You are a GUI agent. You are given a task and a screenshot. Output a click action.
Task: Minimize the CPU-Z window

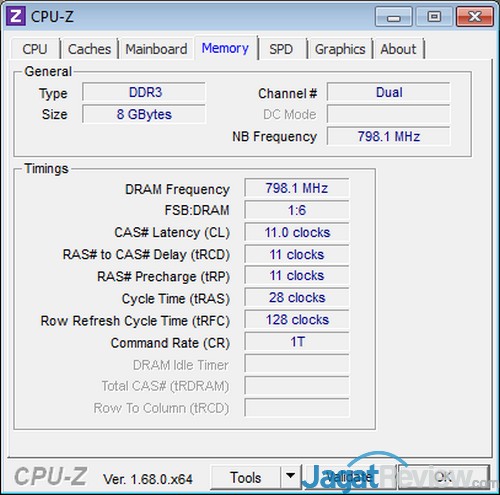(x=394, y=16)
